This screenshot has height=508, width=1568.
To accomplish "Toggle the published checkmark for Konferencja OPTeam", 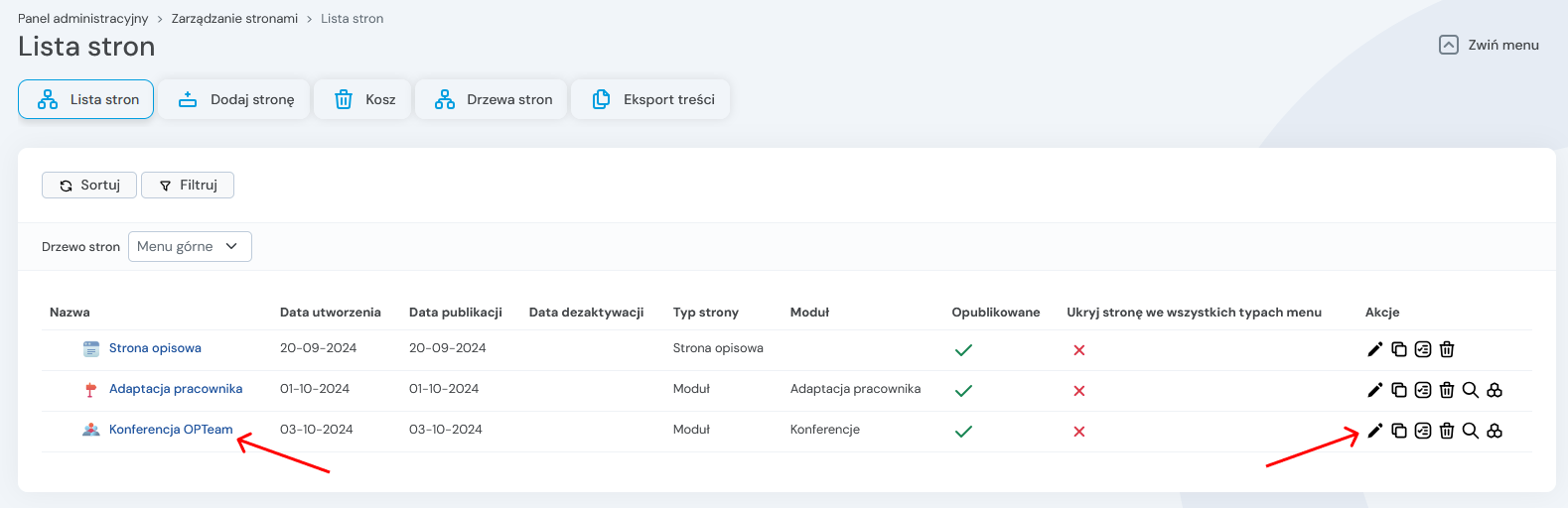I will tap(962, 432).
